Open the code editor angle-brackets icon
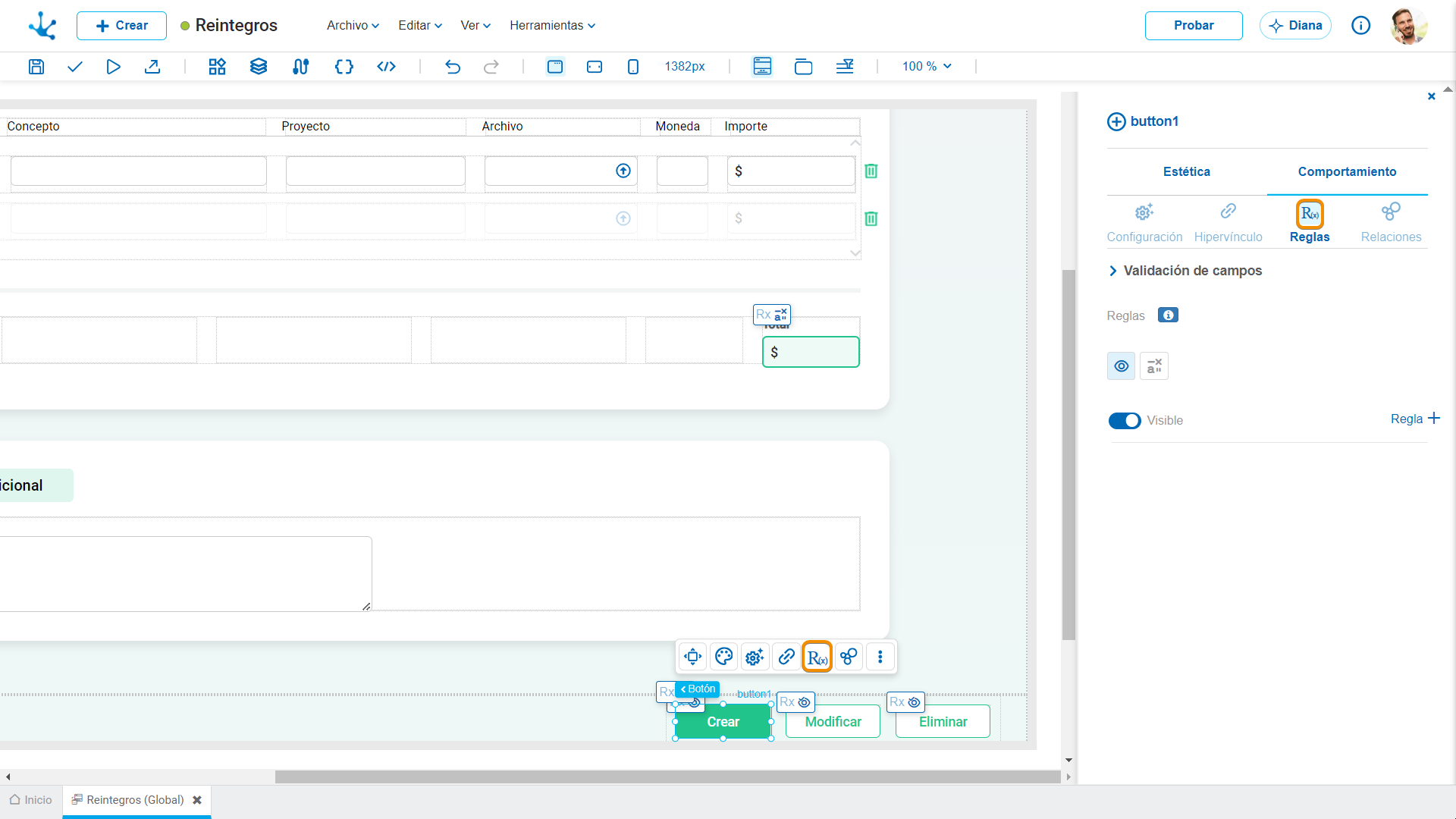This screenshot has height=819, width=1456. 386,67
